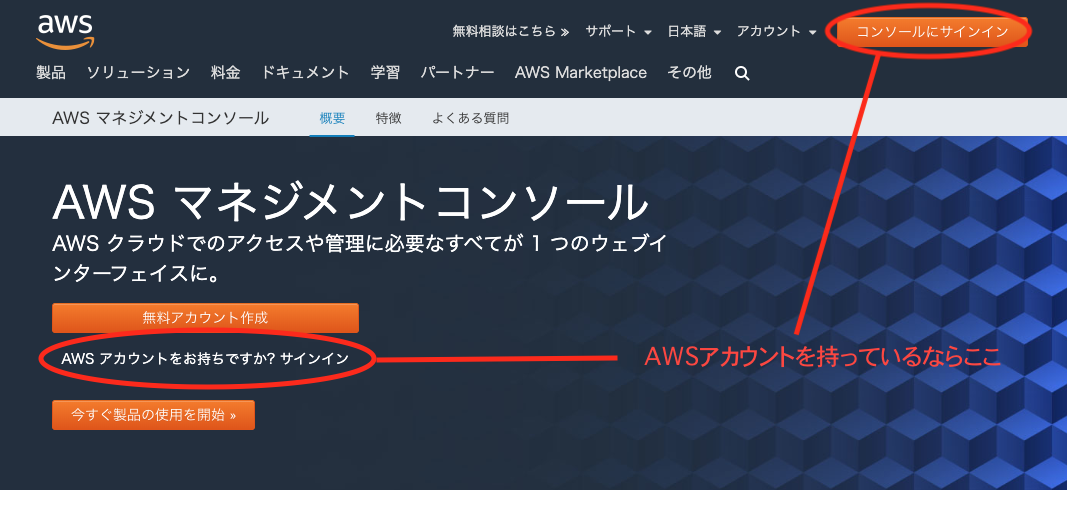
Task: Switch to the よくある質問 tab
Action: 470,118
